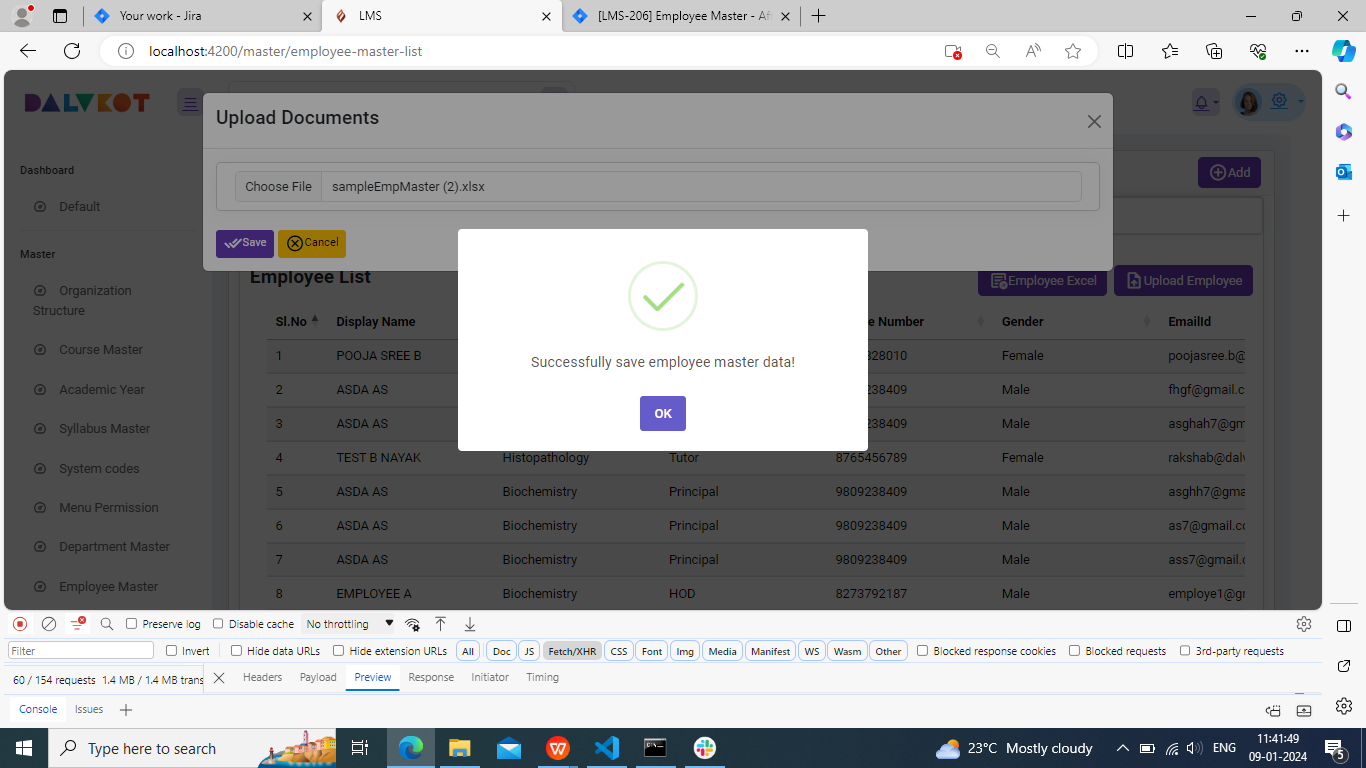
Task: Open the Headers tab
Action: pyautogui.click(x=262, y=677)
